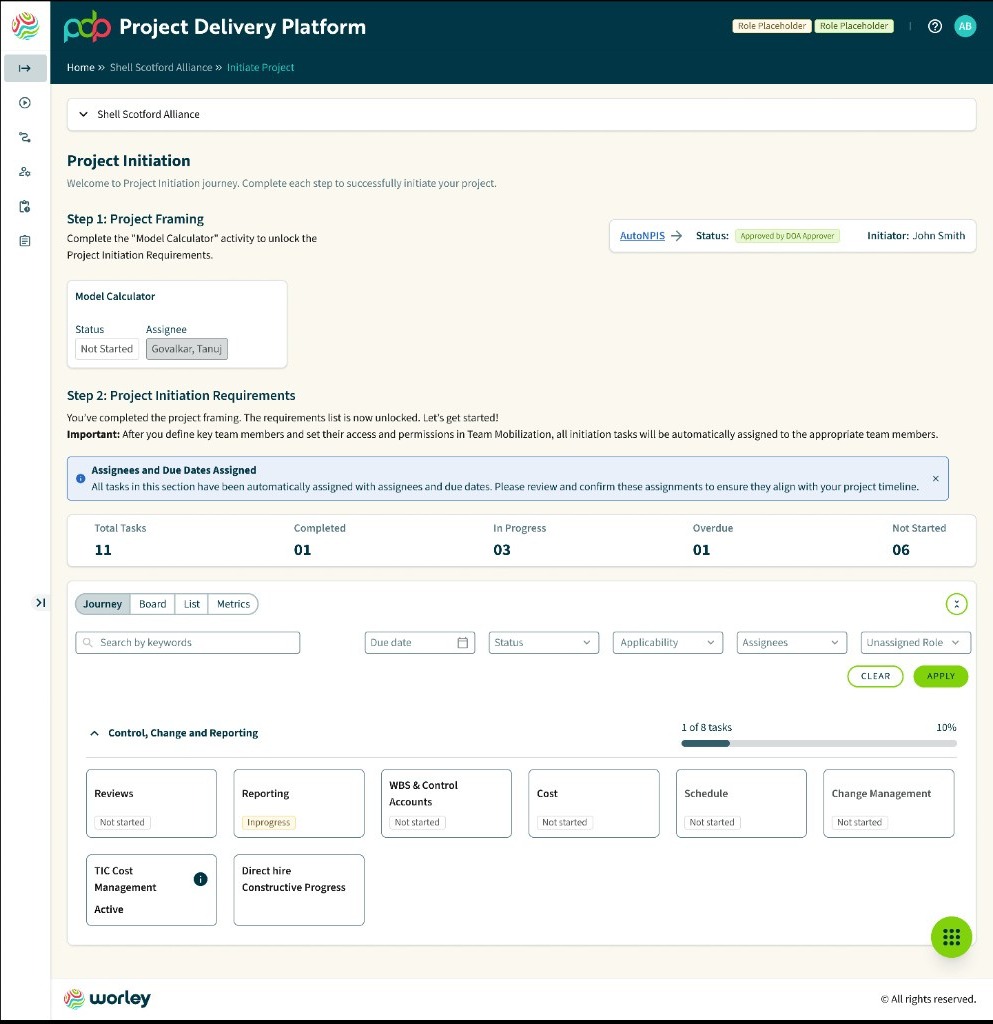Open the green grid floating action button
Screen dimensions: 993x1024
[x=951, y=937]
